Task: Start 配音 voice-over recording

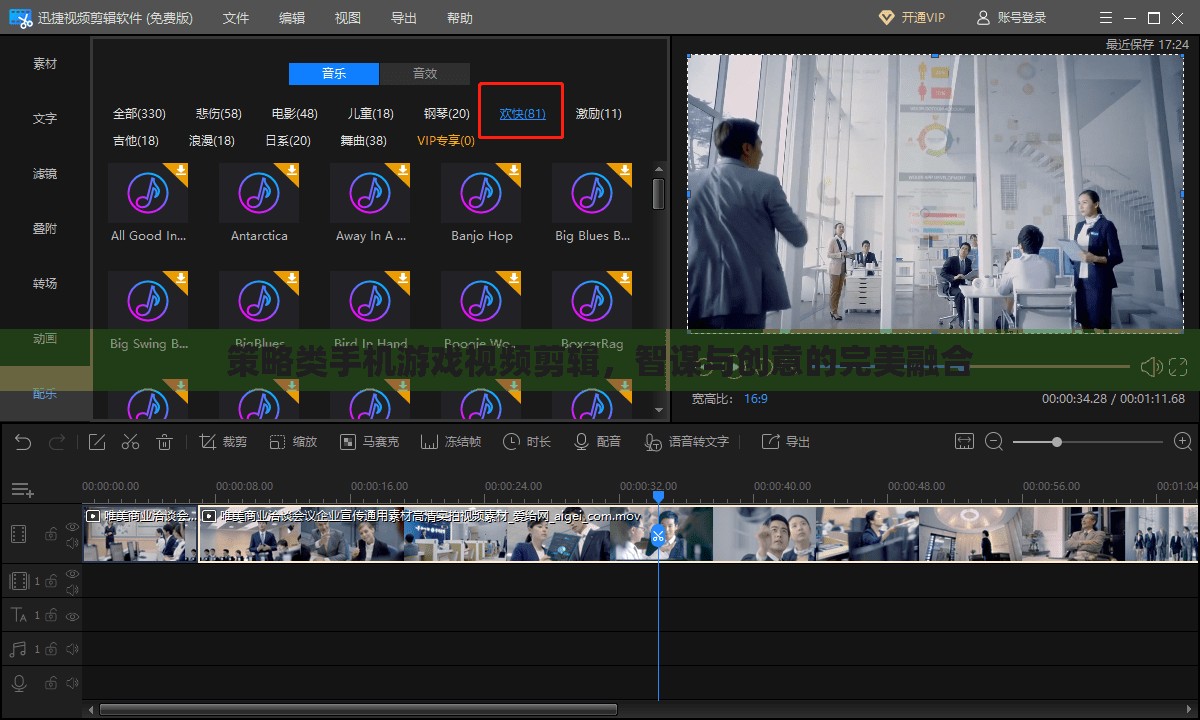Action: [597, 442]
